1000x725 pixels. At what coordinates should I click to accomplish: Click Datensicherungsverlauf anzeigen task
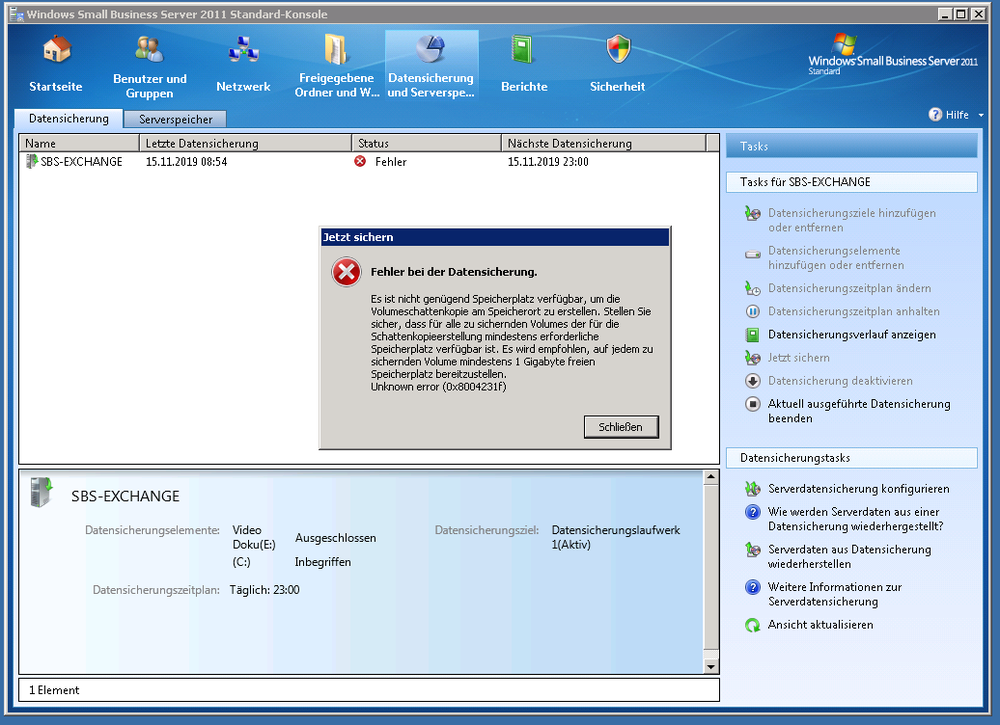(x=851, y=335)
